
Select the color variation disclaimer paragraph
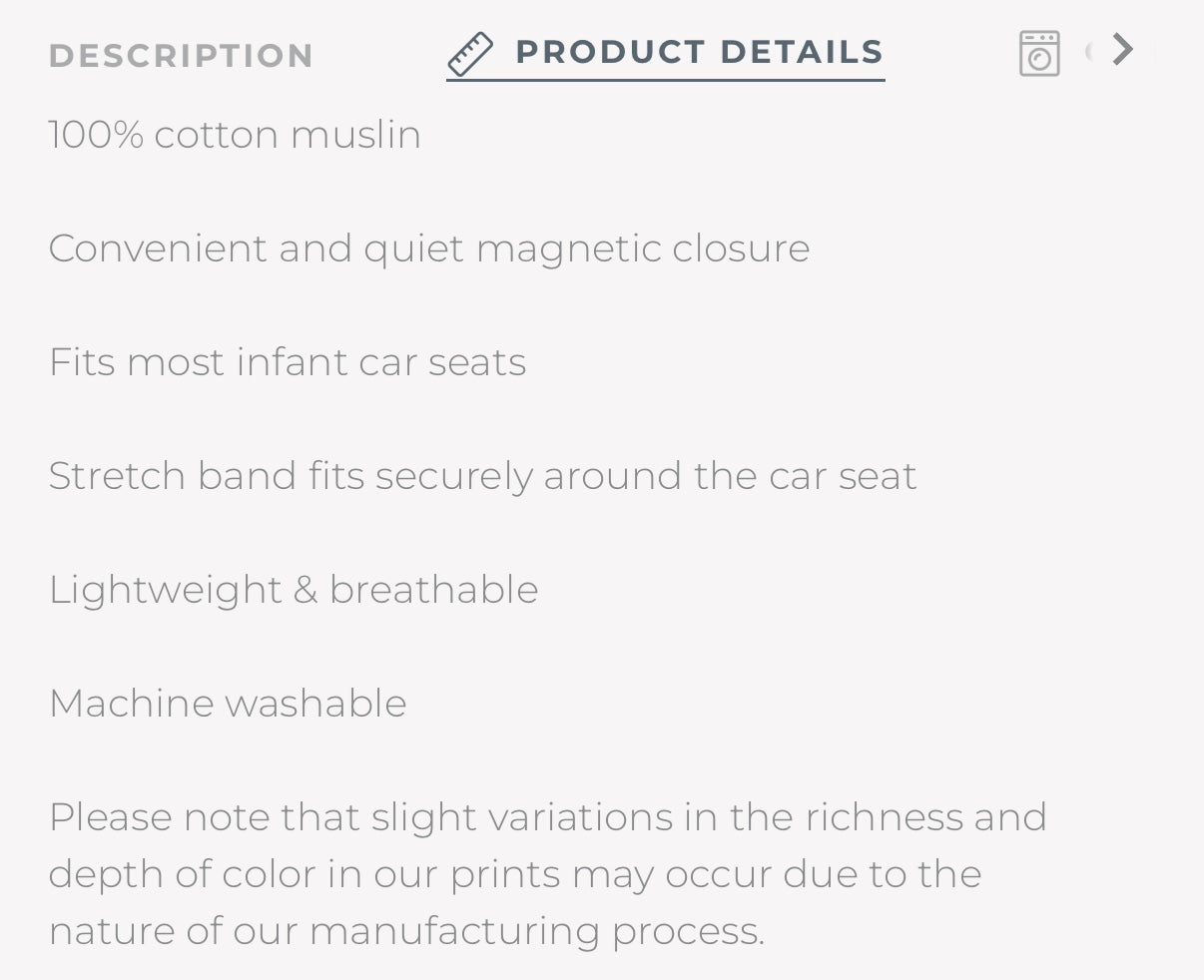(x=547, y=873)
